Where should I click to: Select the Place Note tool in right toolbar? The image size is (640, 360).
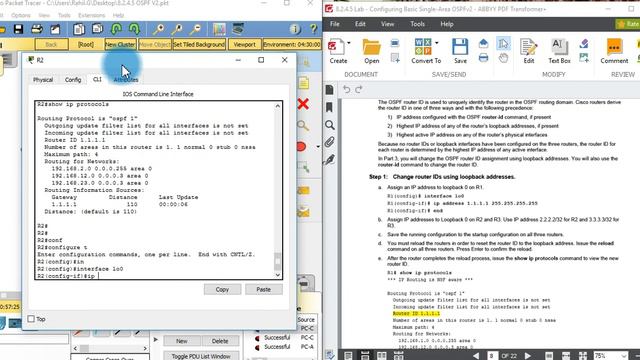(304, 83)
